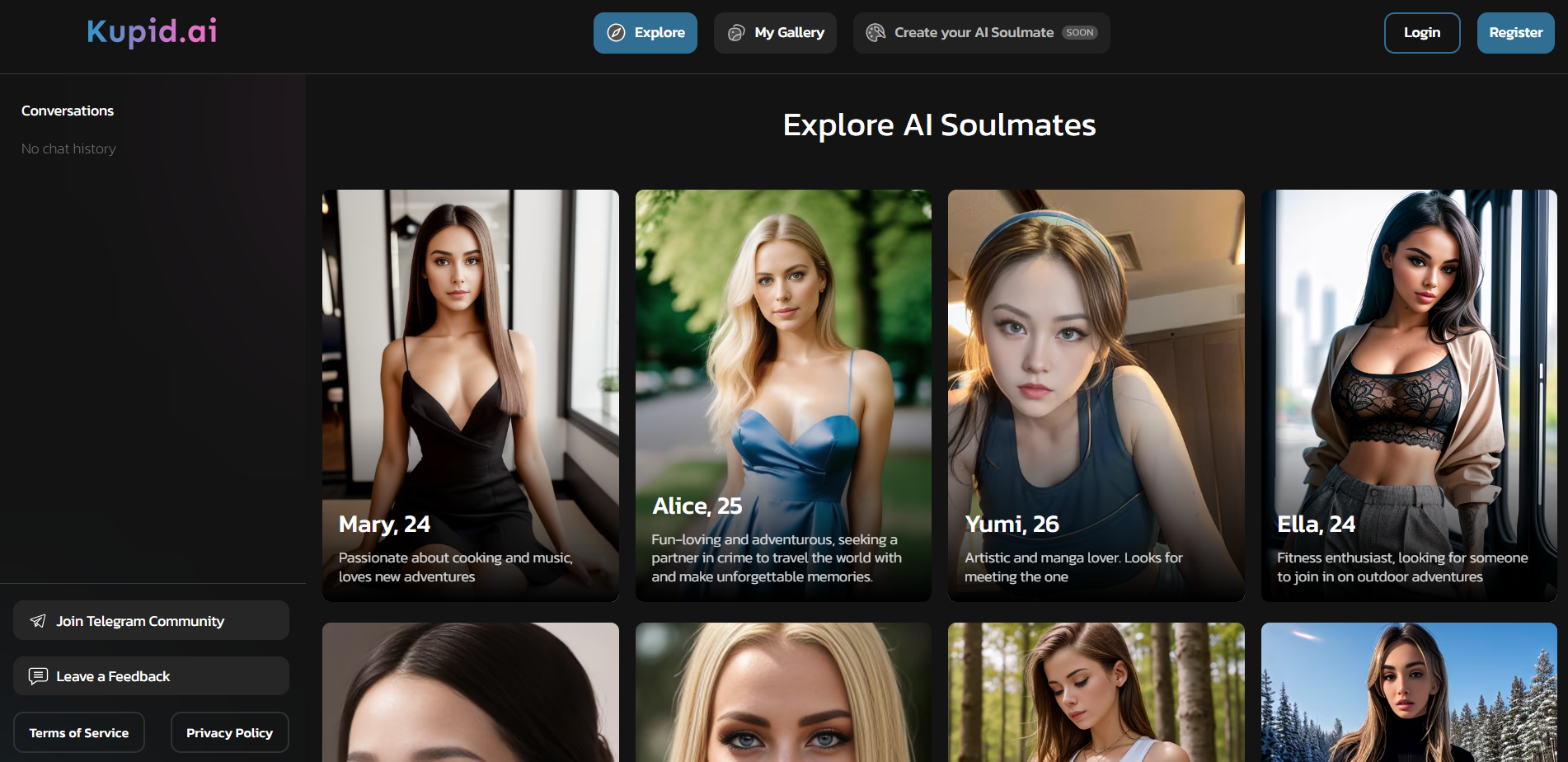Open the Explore tab
Screen dimensions: 1568x762
click(x=646, y=33)
